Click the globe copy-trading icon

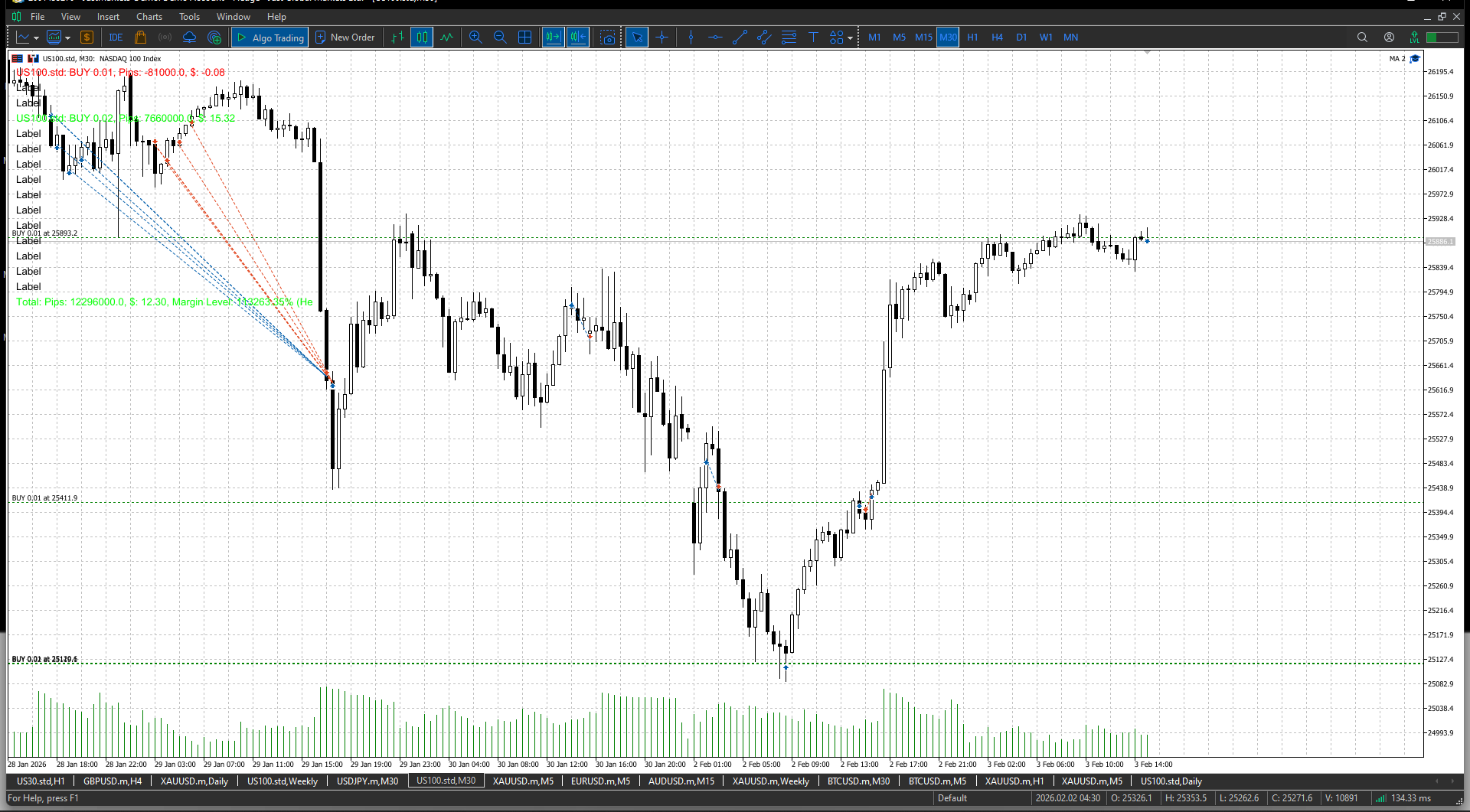[x=214, y=38]
